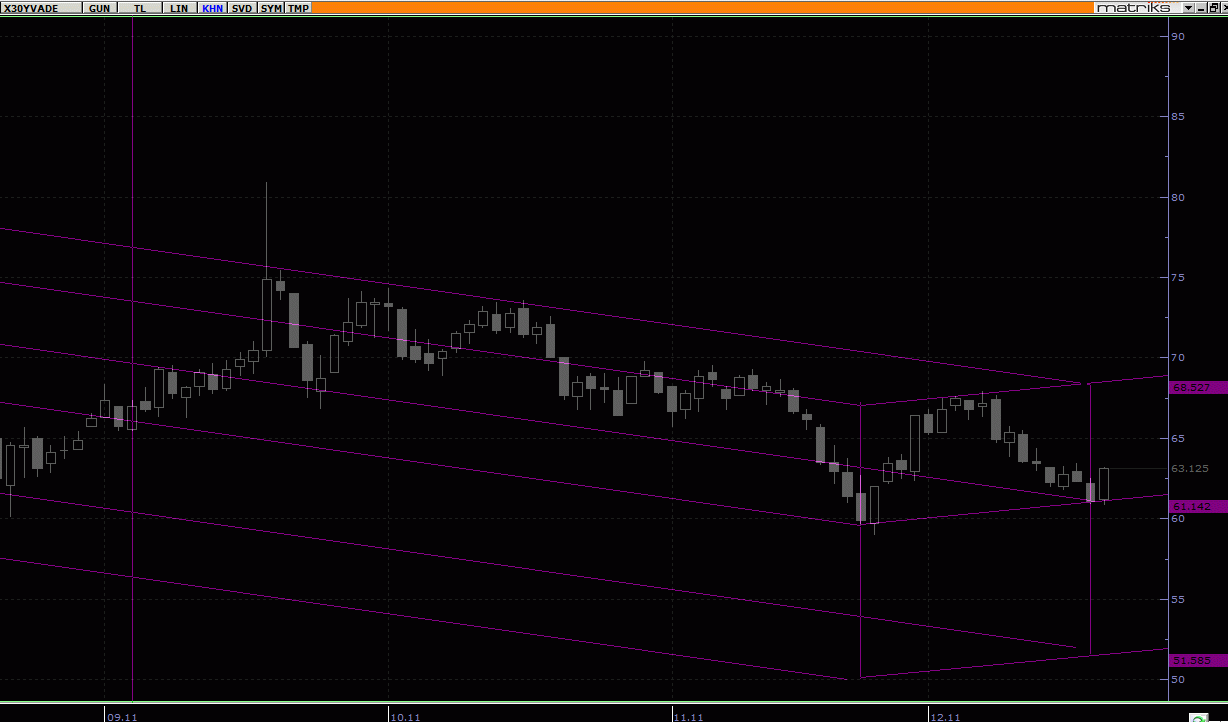Click the 63.125 current price value
1228x722 pixels.
coord(1191,468)
